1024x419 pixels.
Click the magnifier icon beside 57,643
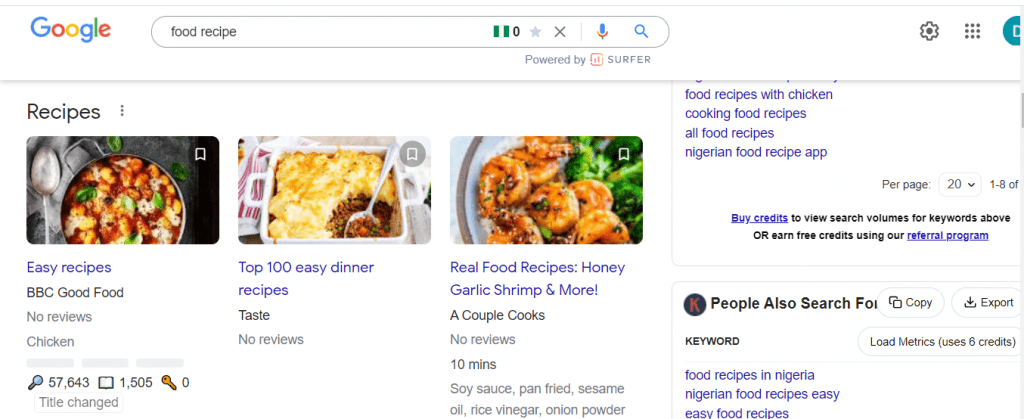(x=35, y=382)
